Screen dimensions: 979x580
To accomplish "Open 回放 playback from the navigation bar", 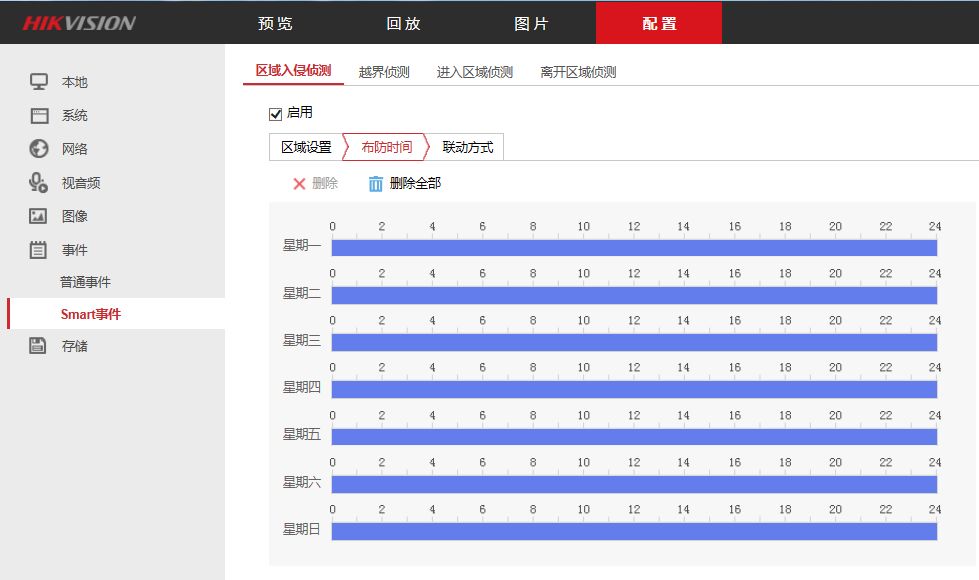I will (403, 21).
